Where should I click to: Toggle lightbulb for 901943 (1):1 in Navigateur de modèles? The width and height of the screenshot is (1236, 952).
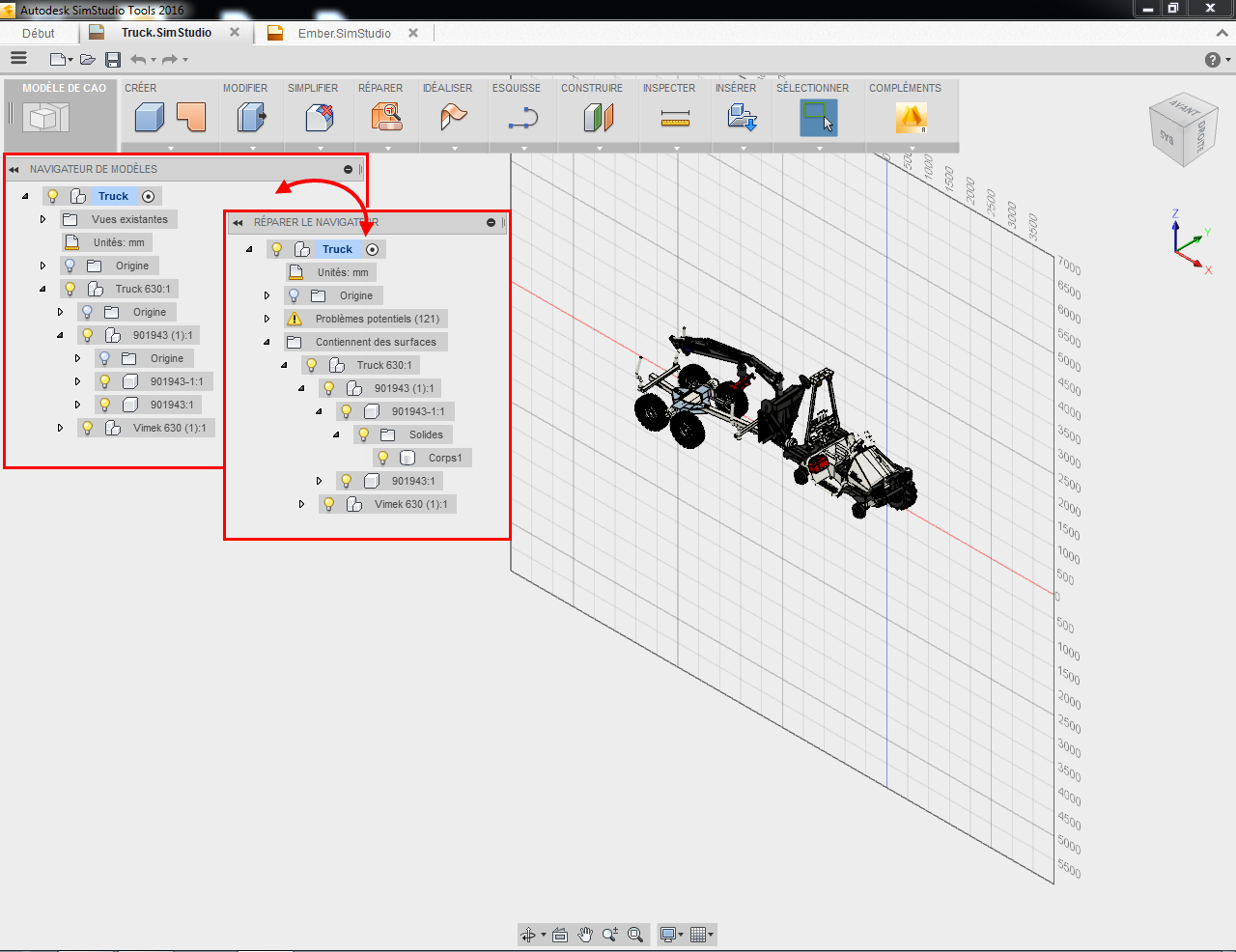pos(88,335)
